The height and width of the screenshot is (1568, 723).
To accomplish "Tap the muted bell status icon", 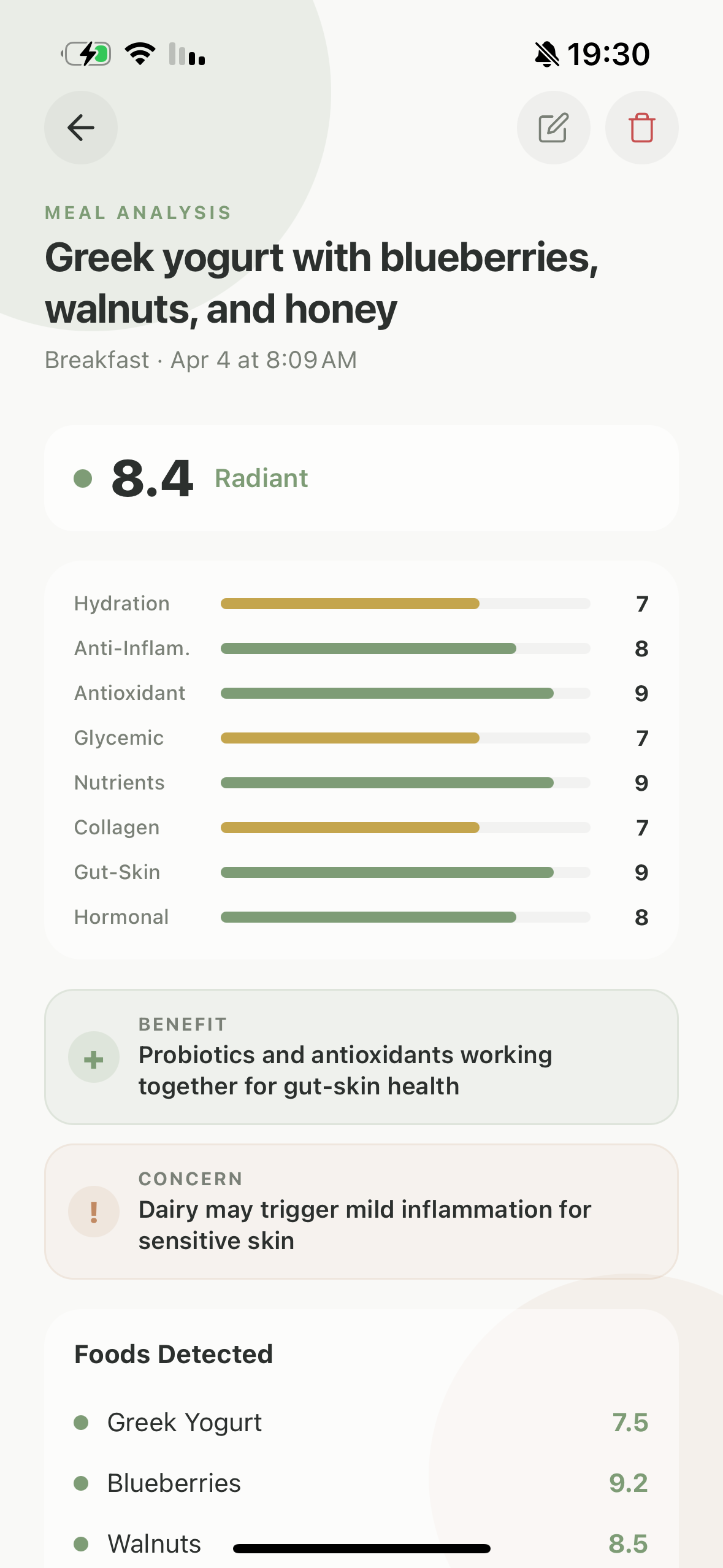I will (x=546, y=55).
